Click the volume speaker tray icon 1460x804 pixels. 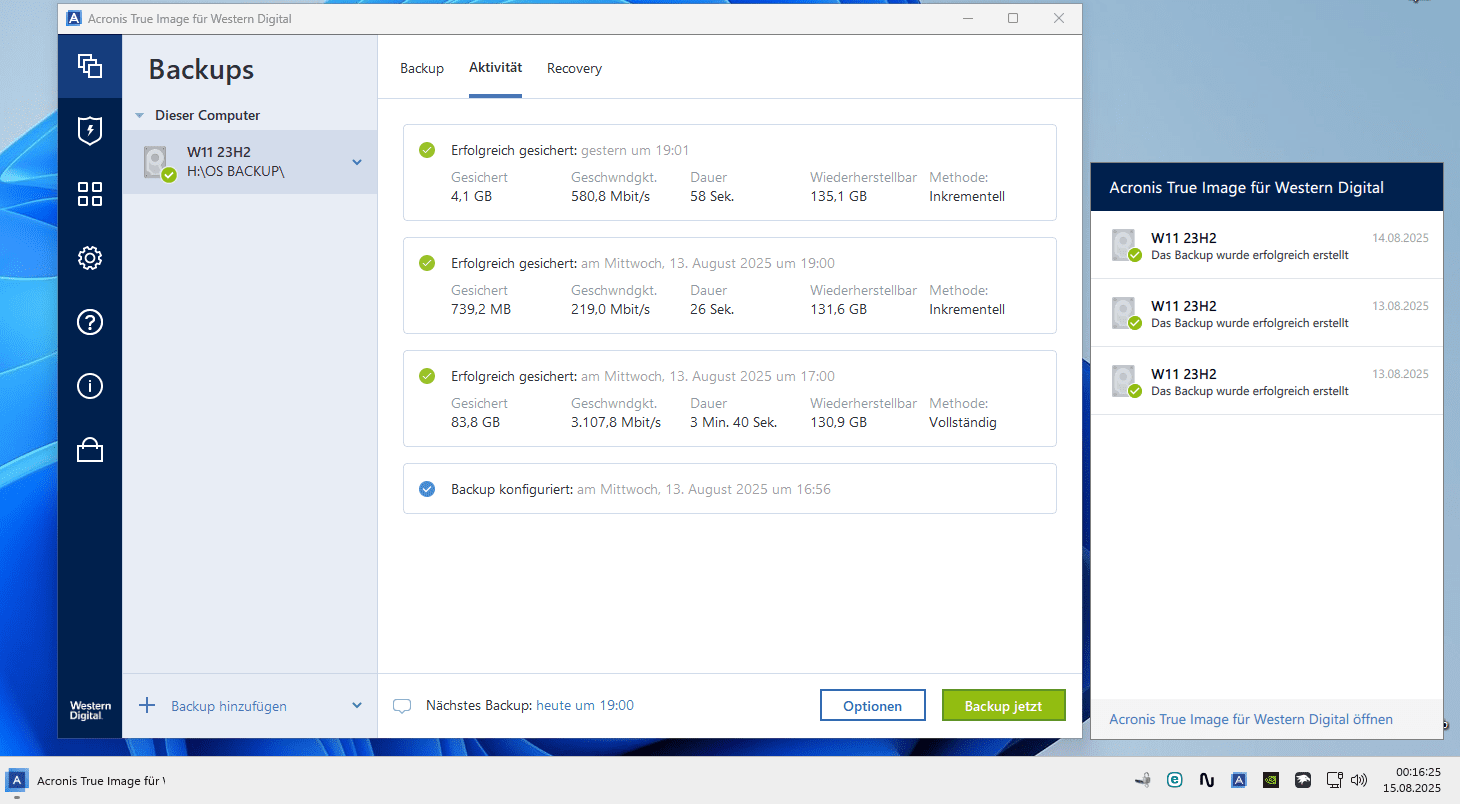click(1359, 780)
